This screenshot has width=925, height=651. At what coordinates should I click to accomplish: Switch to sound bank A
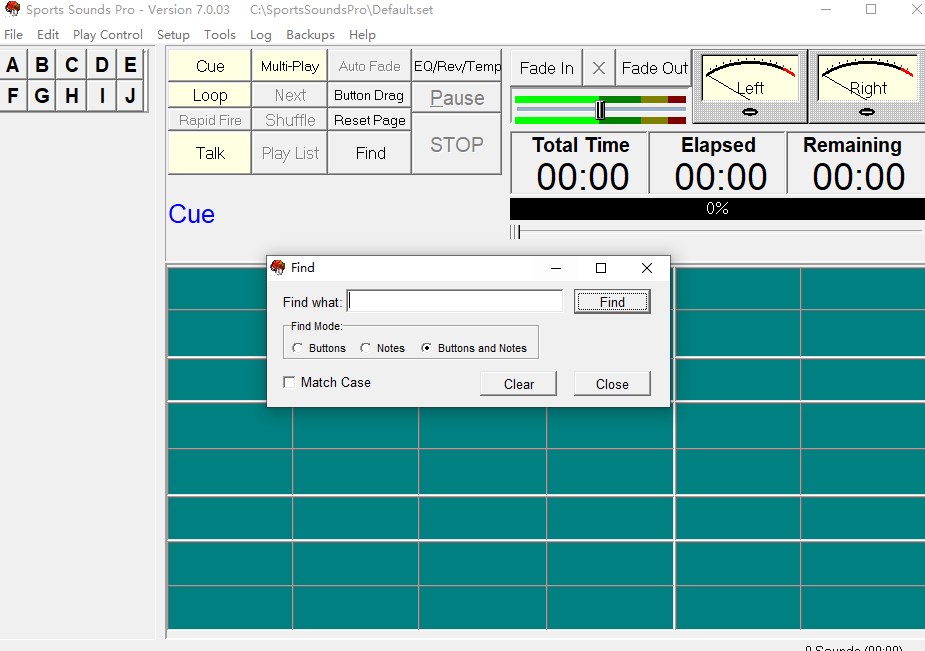(x=13, y=66)
